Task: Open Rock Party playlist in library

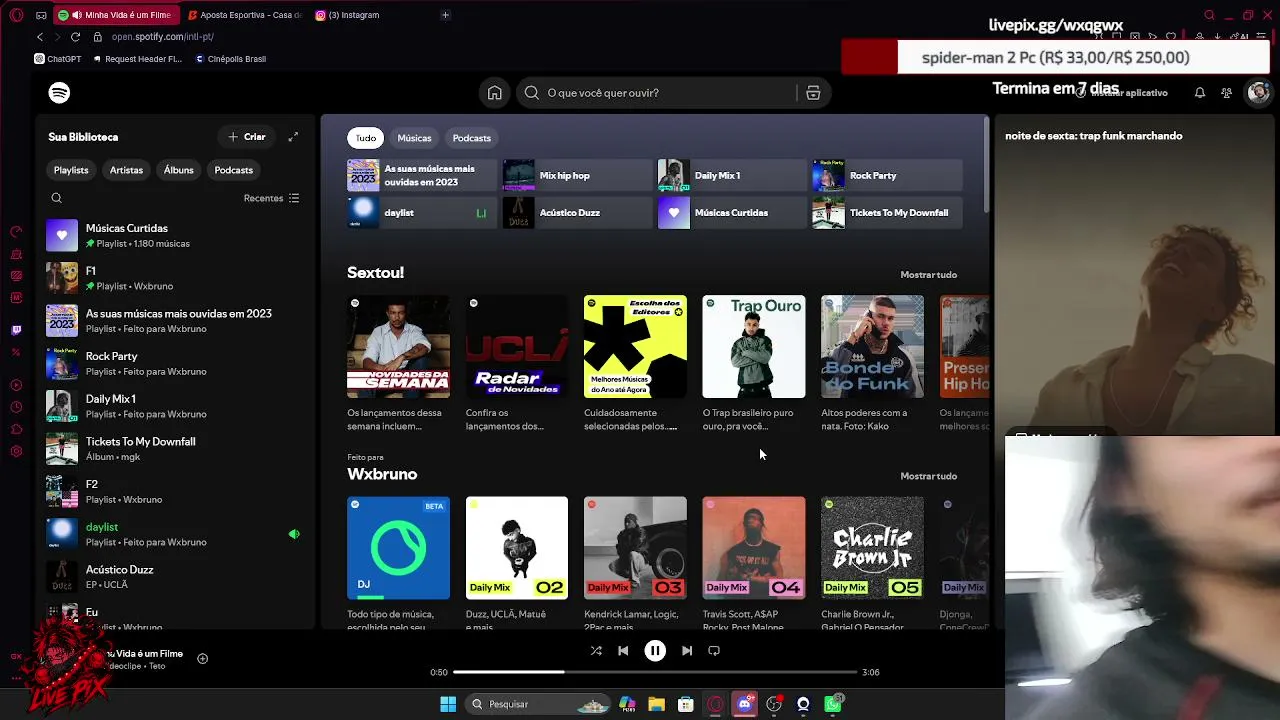Action: [177, 363]
